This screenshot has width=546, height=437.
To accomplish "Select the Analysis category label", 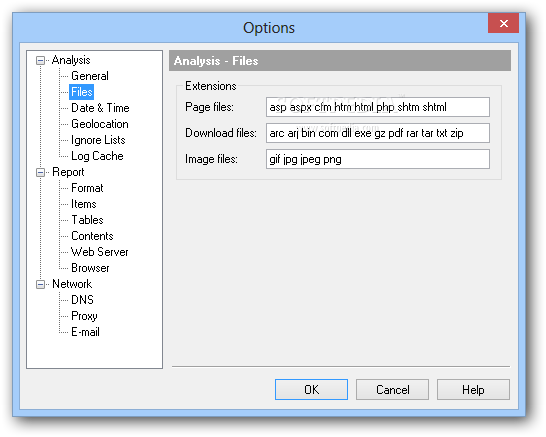I will (71, 60).
